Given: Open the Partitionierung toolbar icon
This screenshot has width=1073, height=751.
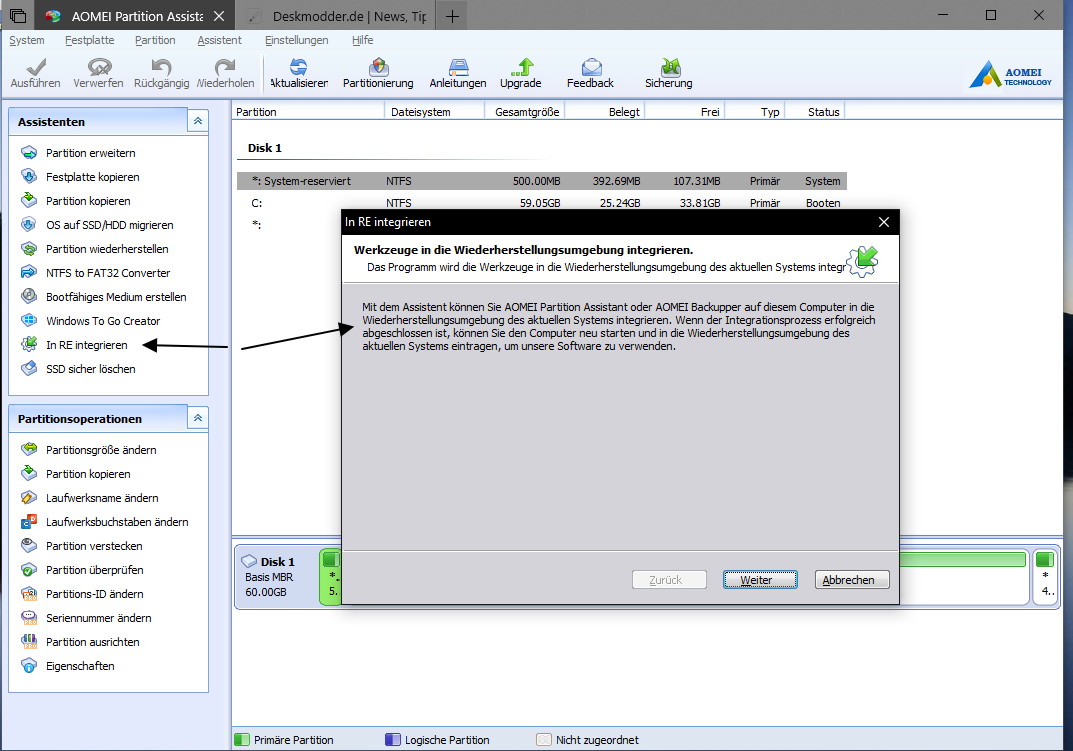Looking at the screenshot, I should [x=378, y=67].
